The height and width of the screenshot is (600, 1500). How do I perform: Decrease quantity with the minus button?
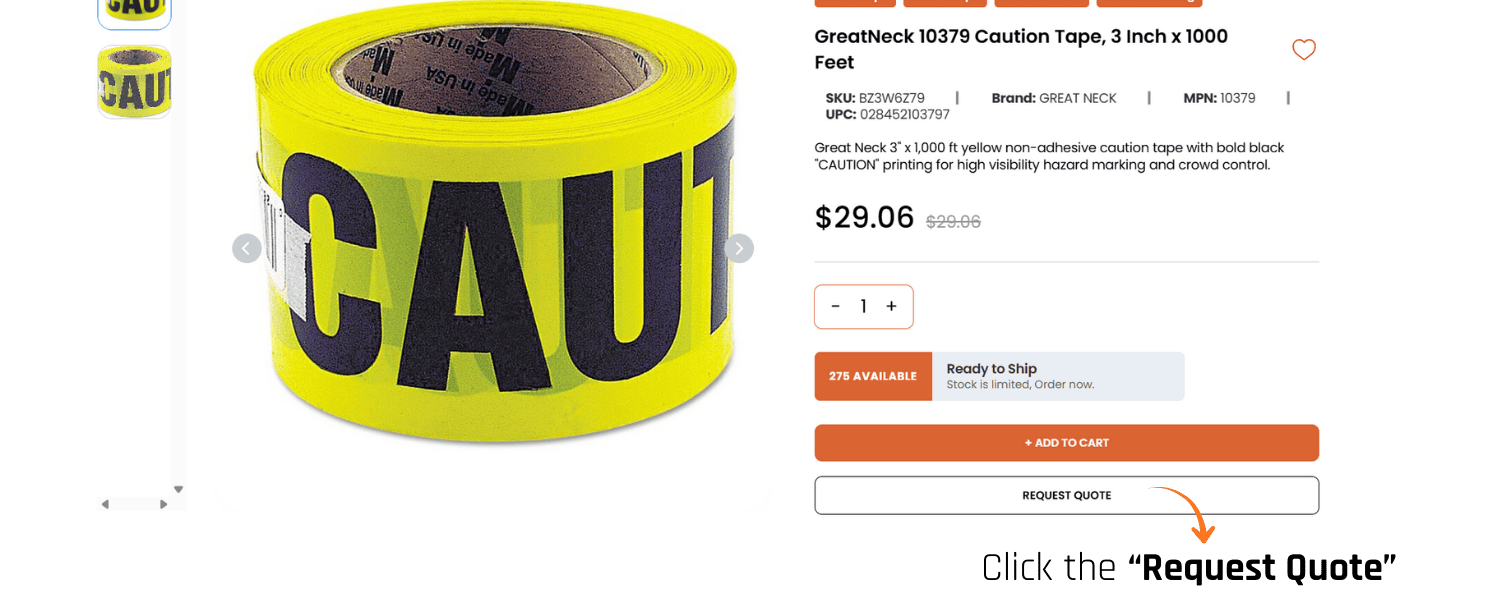pos(836,306)
